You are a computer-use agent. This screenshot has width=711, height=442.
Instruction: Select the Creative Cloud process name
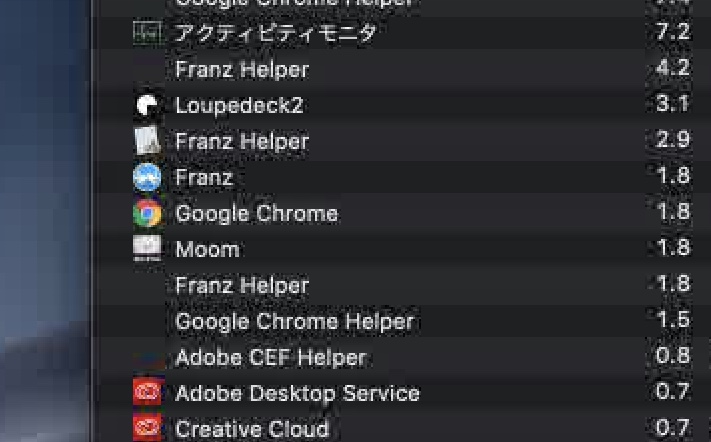[252, 429]
